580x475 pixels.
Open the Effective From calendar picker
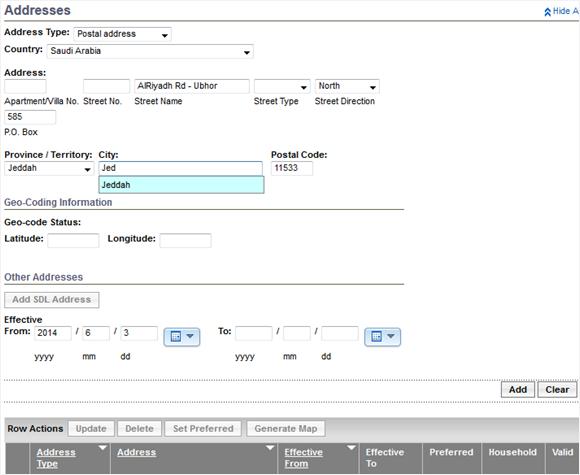tap(182, 337)
